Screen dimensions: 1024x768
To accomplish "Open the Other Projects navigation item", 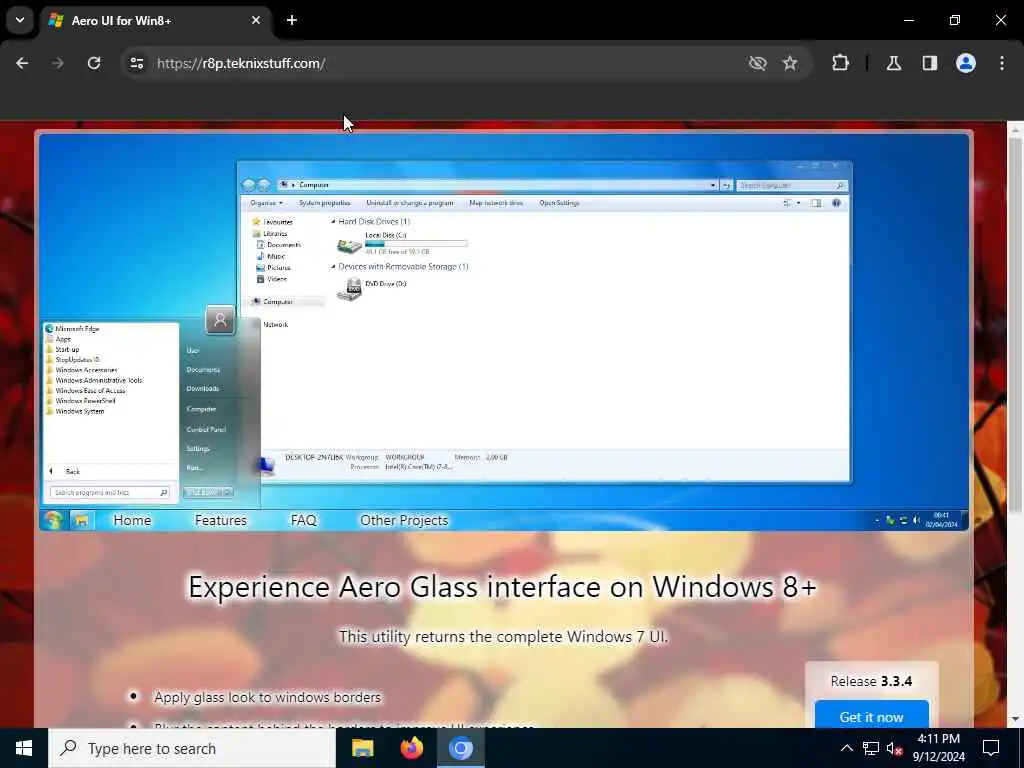I will tap(404, 520).
